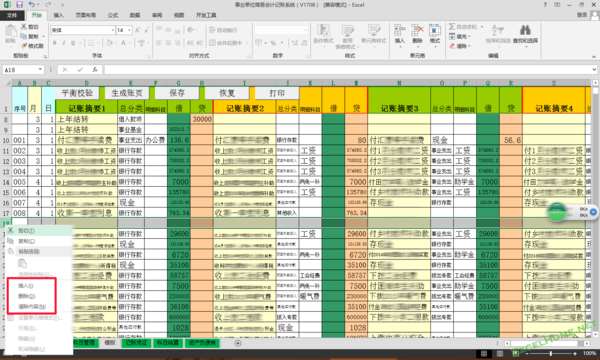Adjust the zoom slider in status bar
Screen dimensions: 600x360
click(550, 353)
